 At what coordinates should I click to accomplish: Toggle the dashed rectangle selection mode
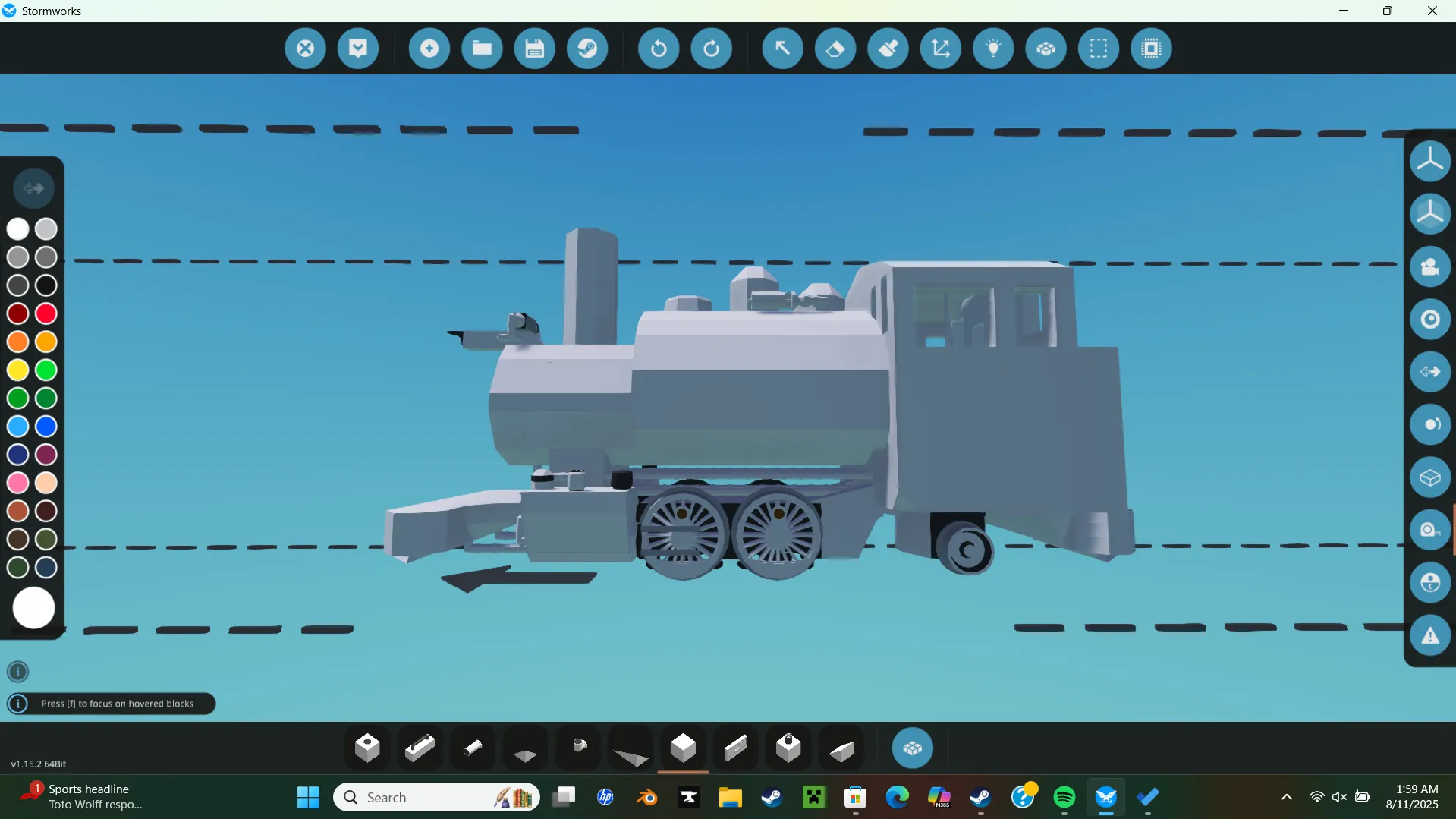pyautogui.click(x=1099, y=49)
